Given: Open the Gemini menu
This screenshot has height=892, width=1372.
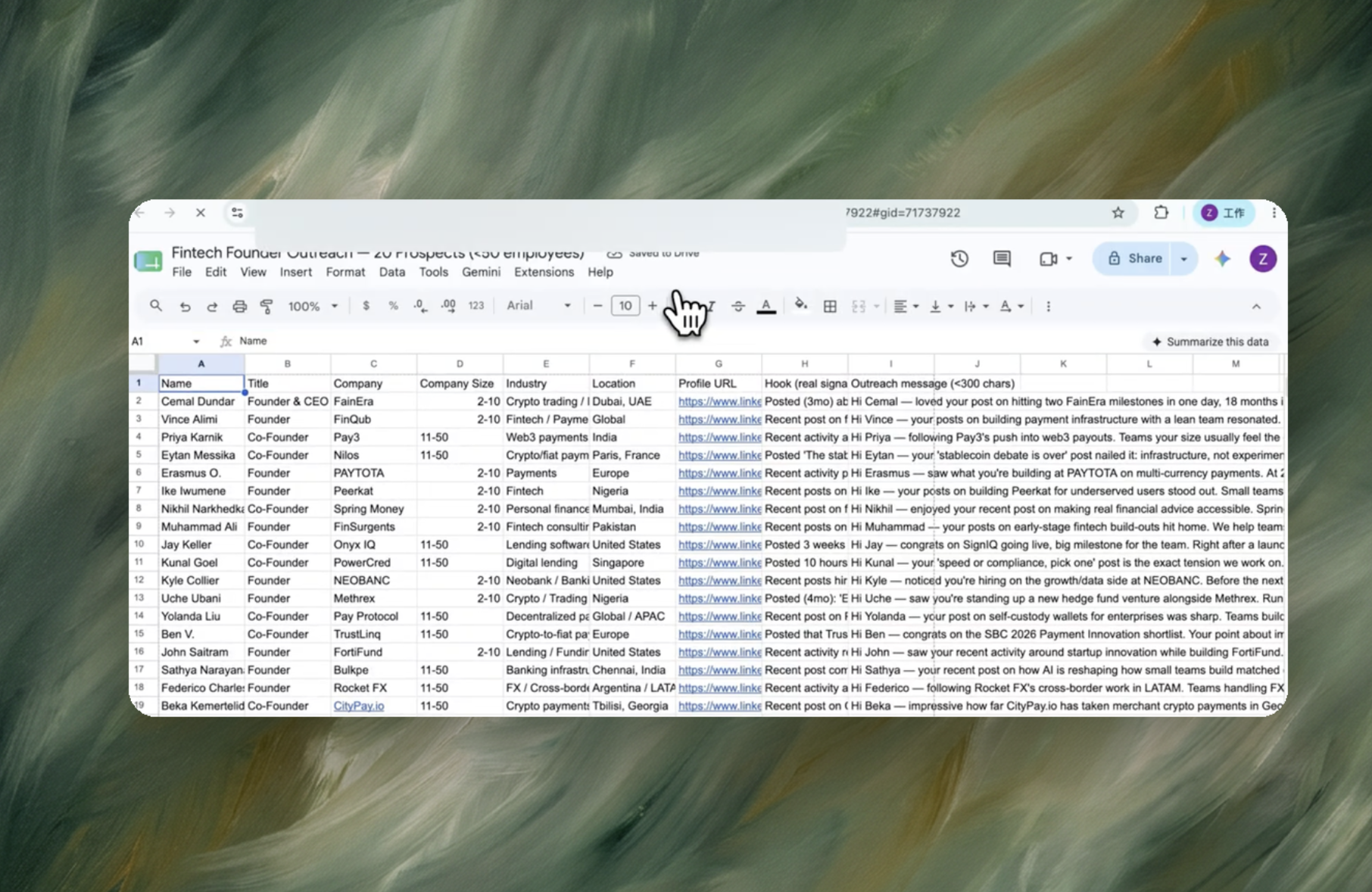Looking at the screenshot, I should [x=481, y=272].
